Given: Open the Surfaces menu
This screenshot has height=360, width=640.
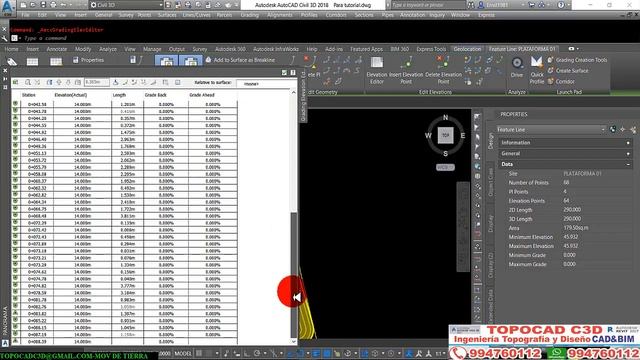Looking at the screenshot, I should coord(167,15).
